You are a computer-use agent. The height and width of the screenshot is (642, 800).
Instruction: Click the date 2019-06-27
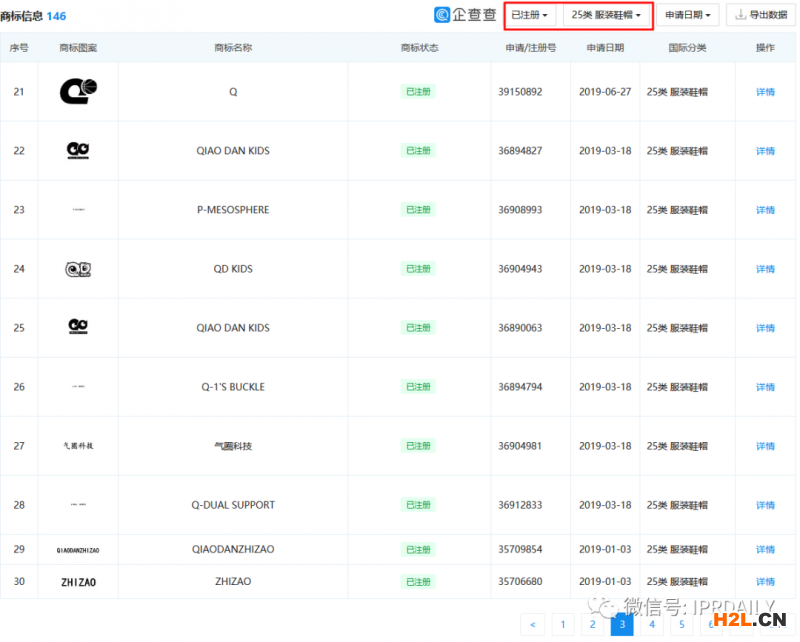[605, 92]
